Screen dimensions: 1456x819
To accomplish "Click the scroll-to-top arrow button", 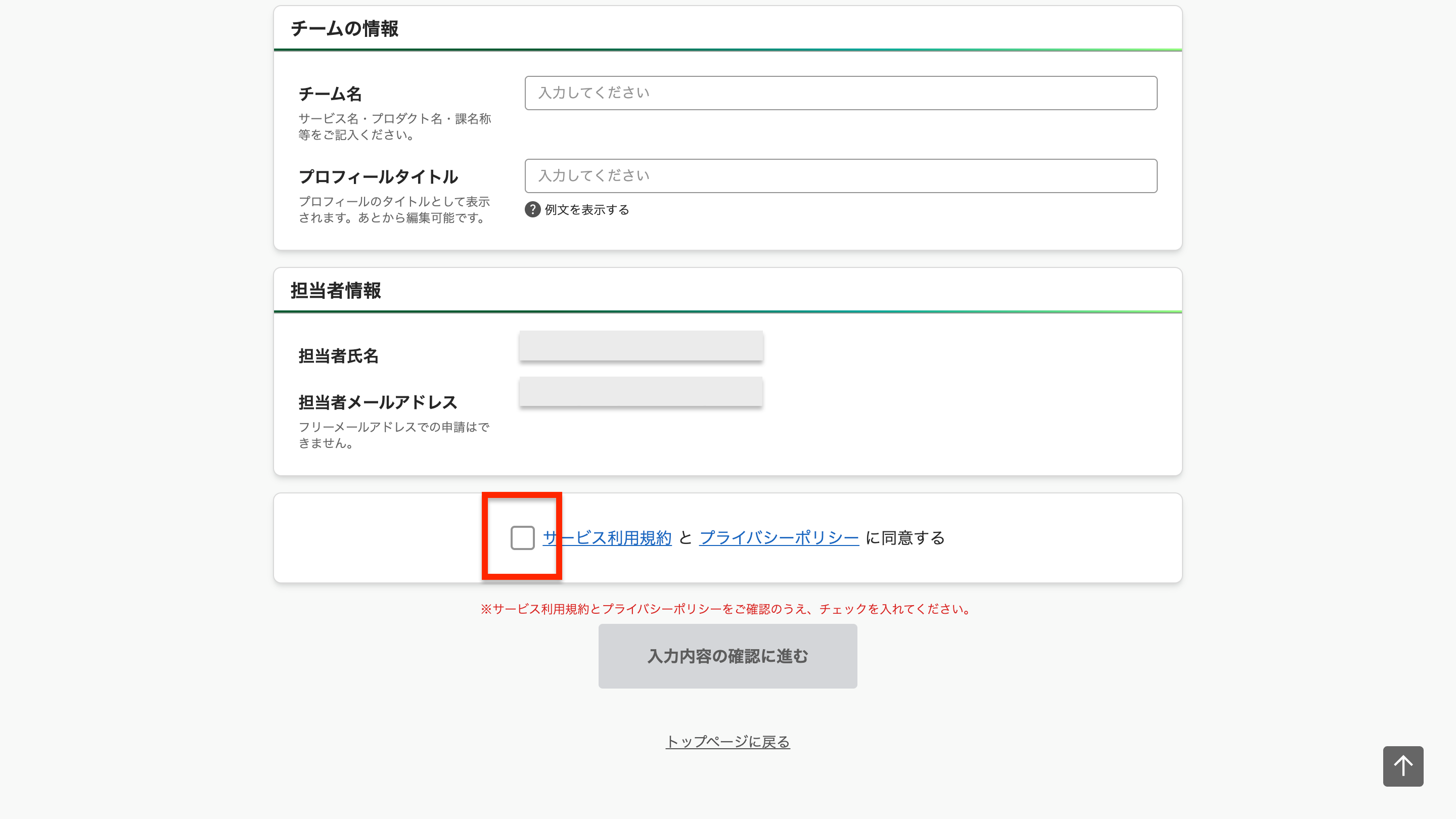I will pos(1402,766).
